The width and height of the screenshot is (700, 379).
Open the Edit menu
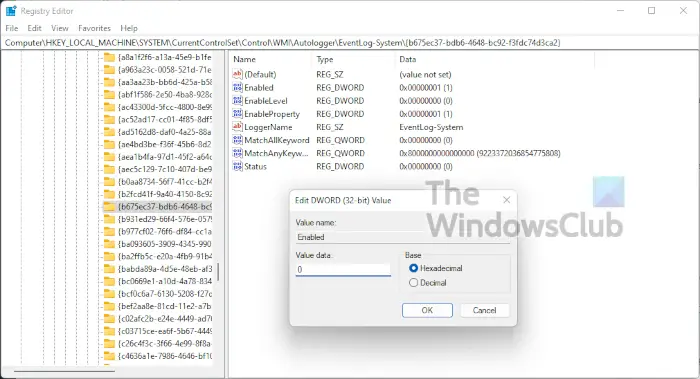point(34,28)
